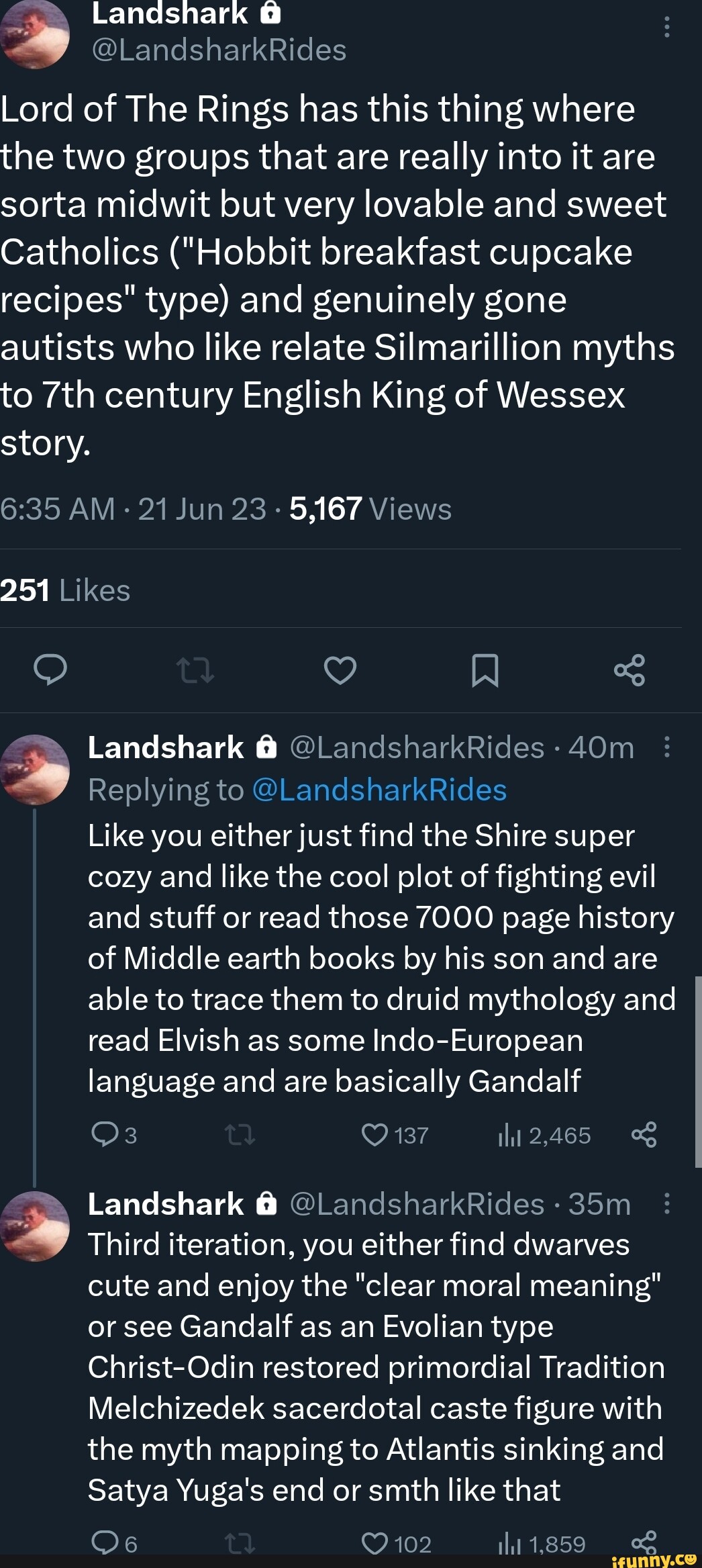The width and height of the screenshot is (702, 1568).
Task: Open more options on the second reply
Action: 666,1204
